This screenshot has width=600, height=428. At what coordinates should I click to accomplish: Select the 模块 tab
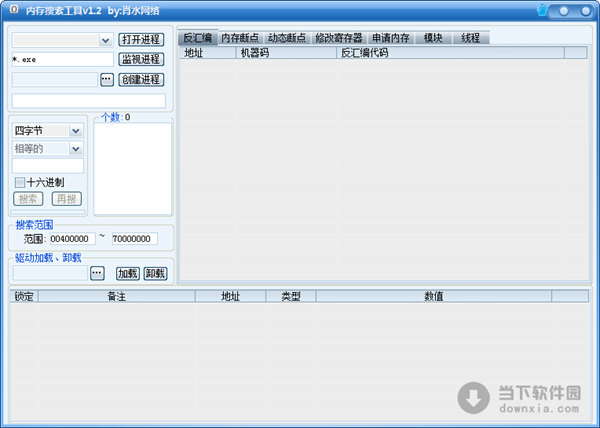tap(433, 38)
